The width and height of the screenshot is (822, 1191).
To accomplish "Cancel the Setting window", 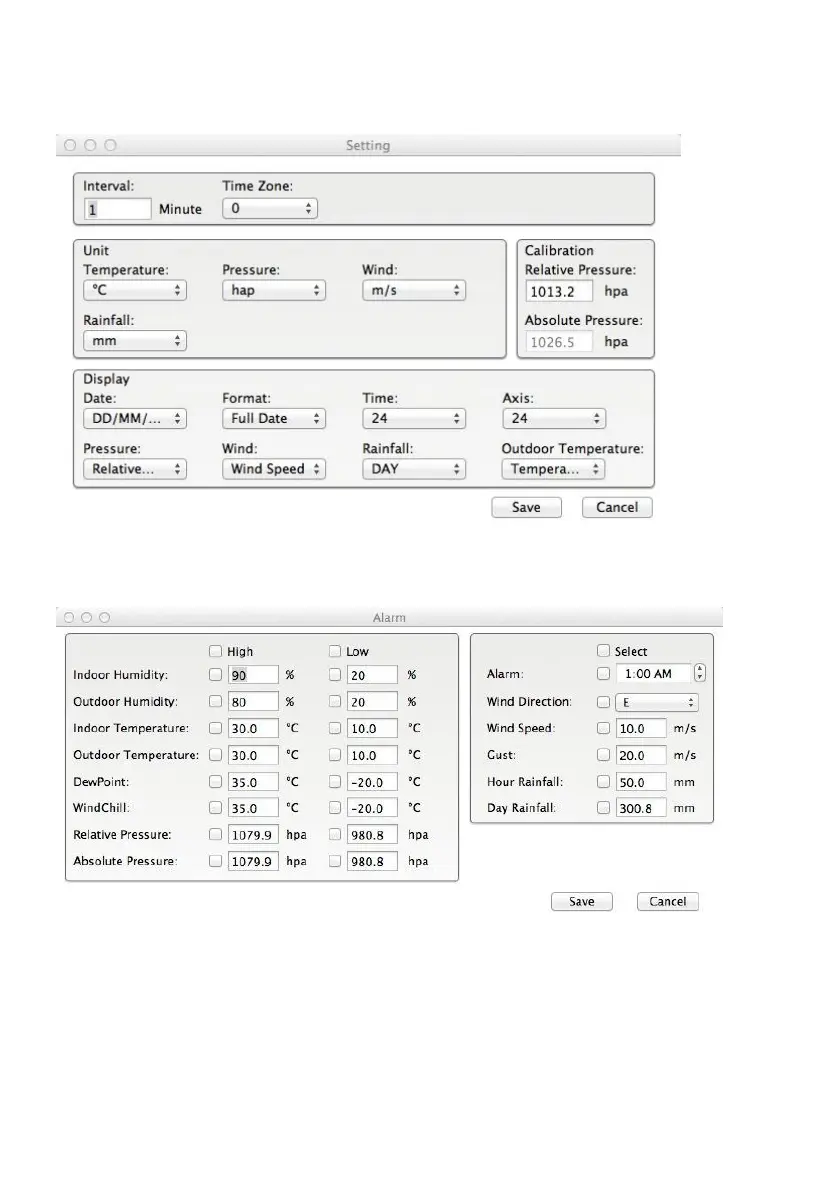I will 617,507.
